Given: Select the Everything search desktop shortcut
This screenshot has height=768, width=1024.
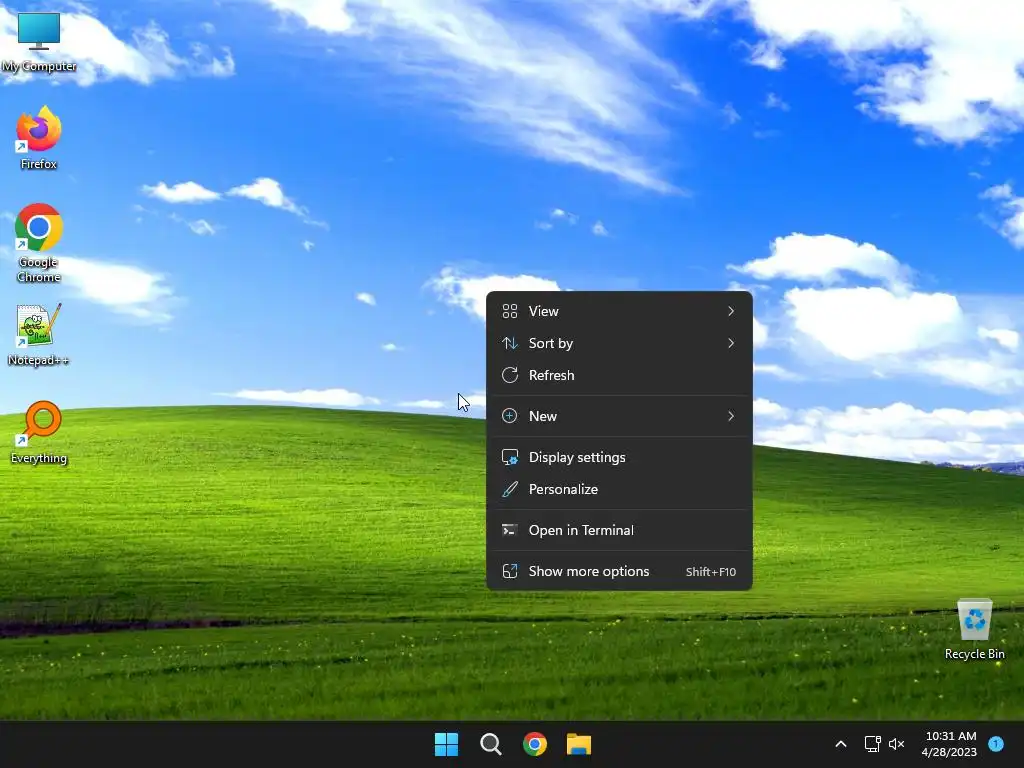Looking at the screenshot, I should coord(39,432).
